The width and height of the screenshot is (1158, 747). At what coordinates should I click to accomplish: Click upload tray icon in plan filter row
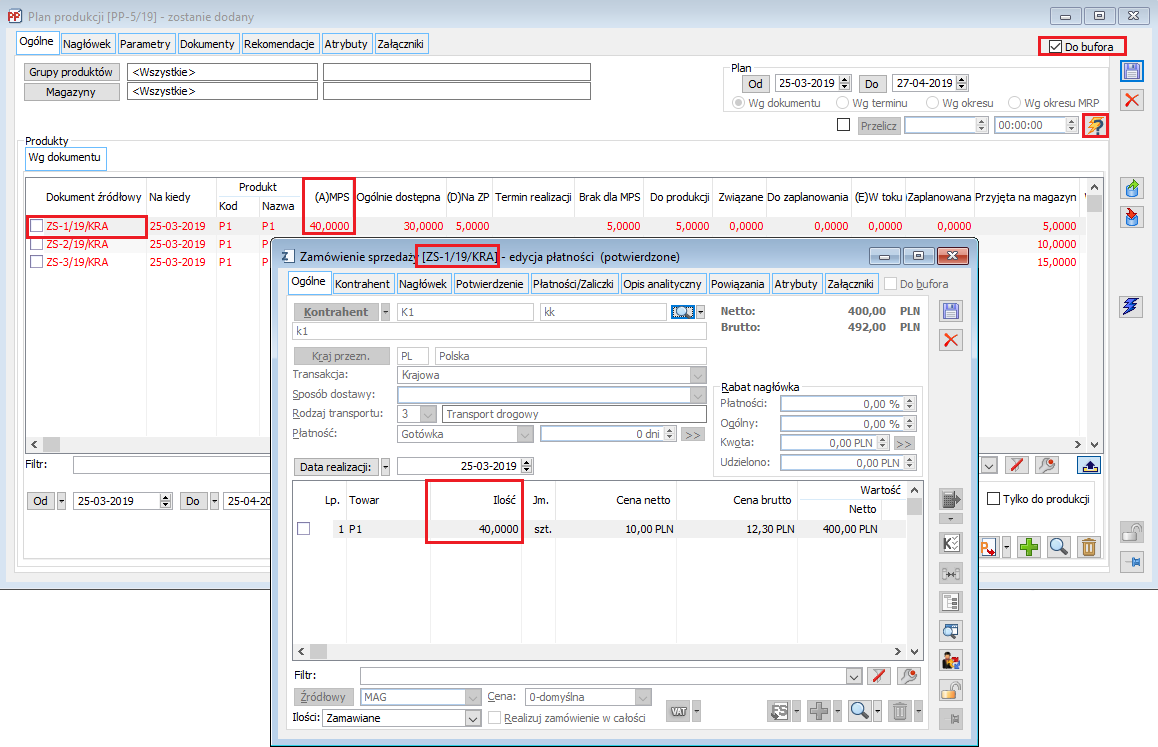click(x=1090, y=465)
